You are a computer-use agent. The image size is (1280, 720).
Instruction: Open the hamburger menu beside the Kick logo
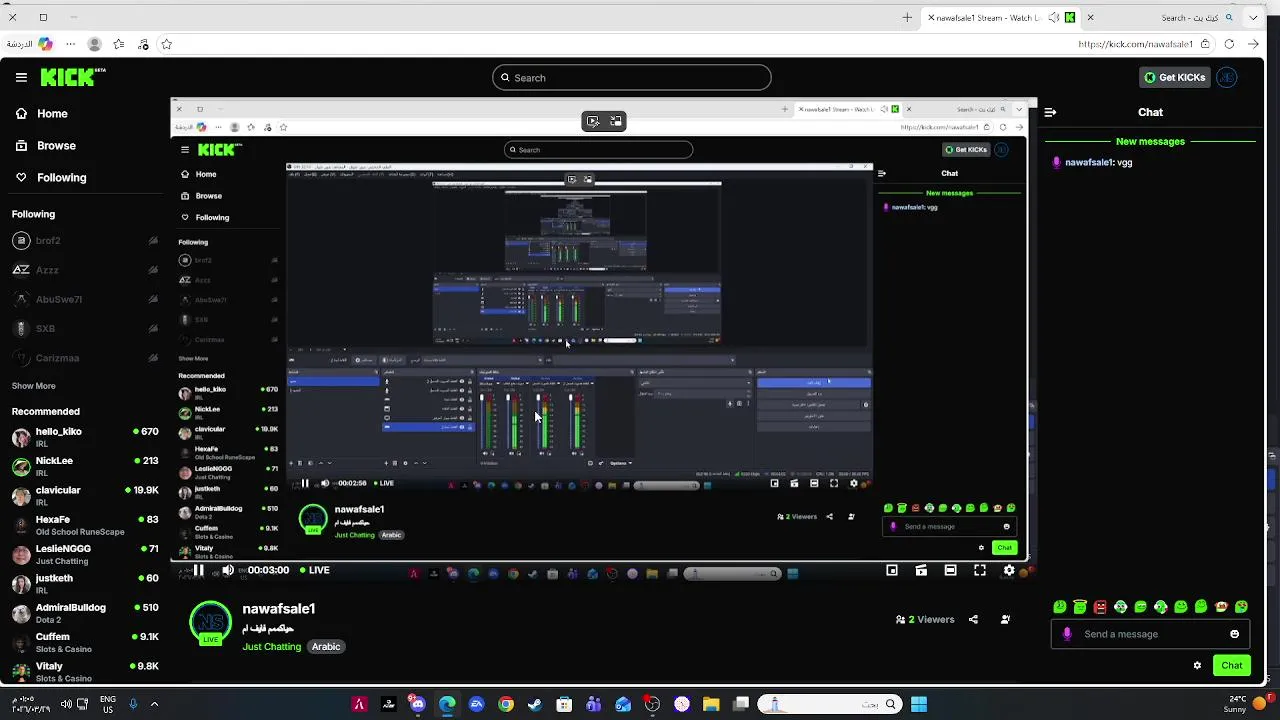coord(21,77)
